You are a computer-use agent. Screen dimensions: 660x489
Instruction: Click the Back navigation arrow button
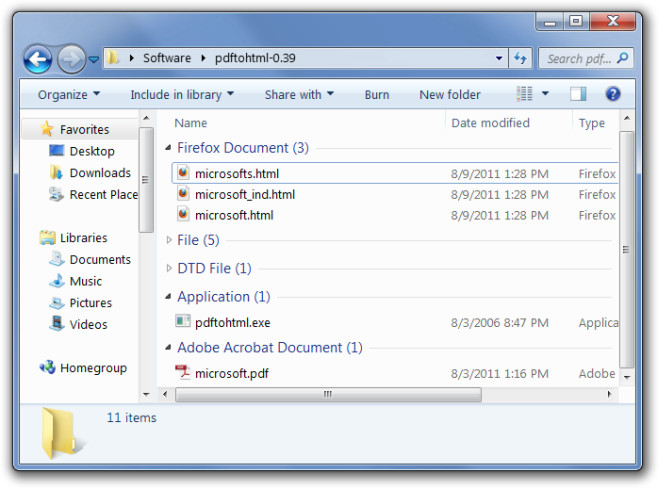click(38, 59)
